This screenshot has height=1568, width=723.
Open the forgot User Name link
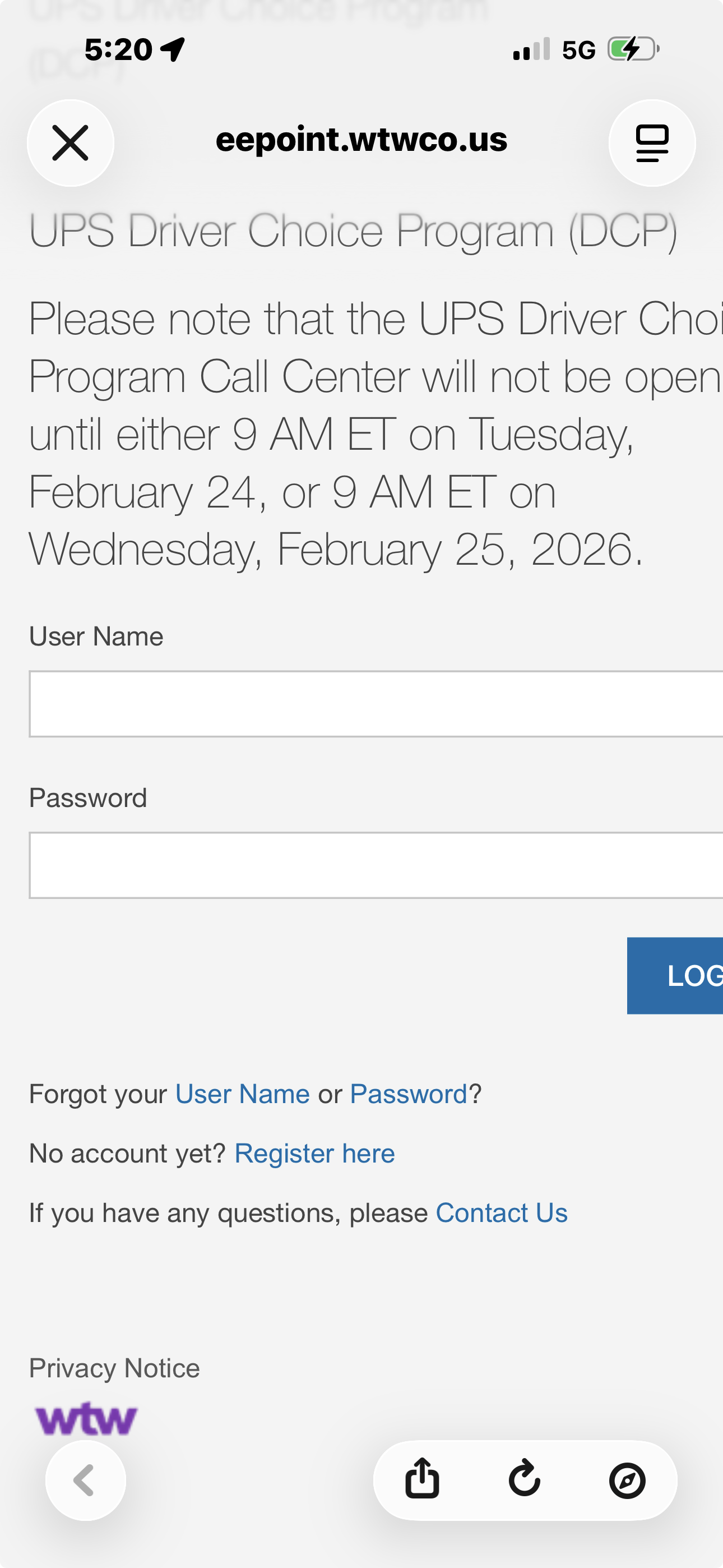(242, 1094)
